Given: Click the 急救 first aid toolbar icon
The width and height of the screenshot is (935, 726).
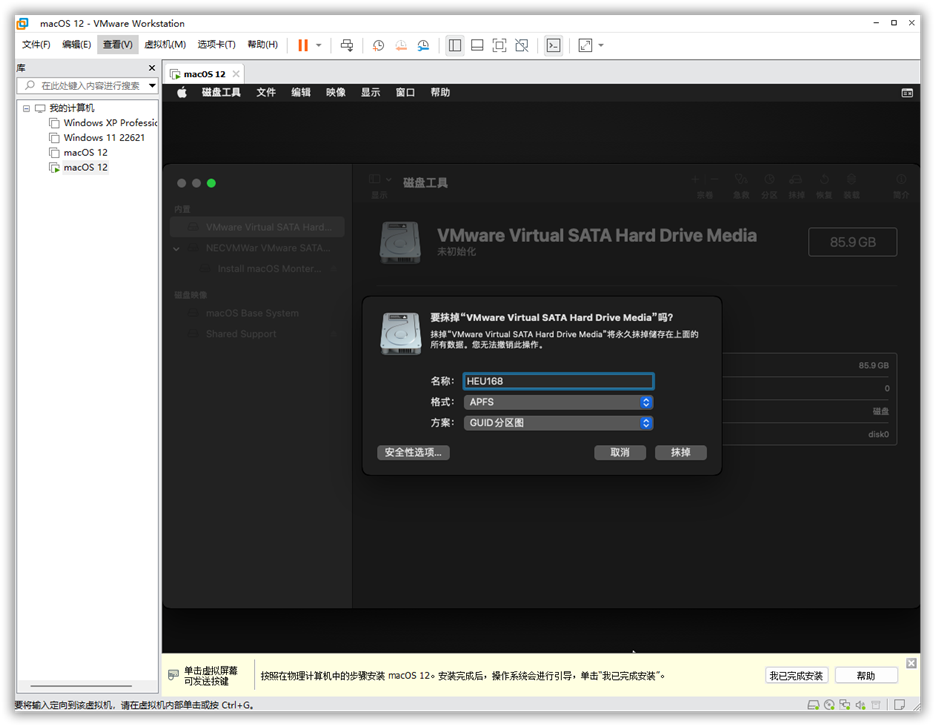Looking at the screenshot, I should coord(741,179).
